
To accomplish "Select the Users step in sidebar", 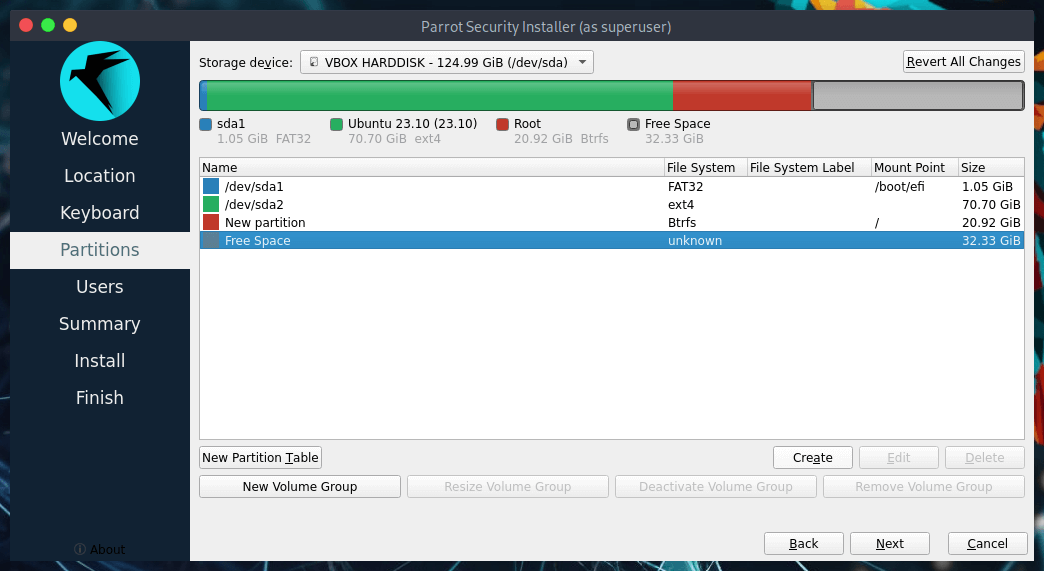I will [x=99, y=287].
